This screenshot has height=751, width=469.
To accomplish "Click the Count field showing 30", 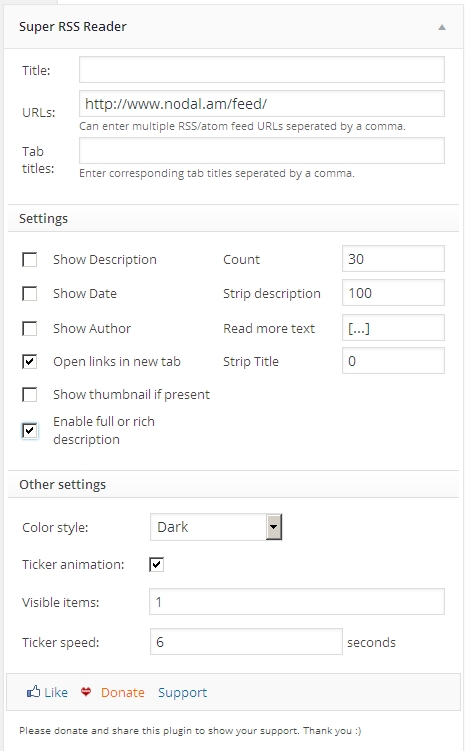I will tap(393, 259).
